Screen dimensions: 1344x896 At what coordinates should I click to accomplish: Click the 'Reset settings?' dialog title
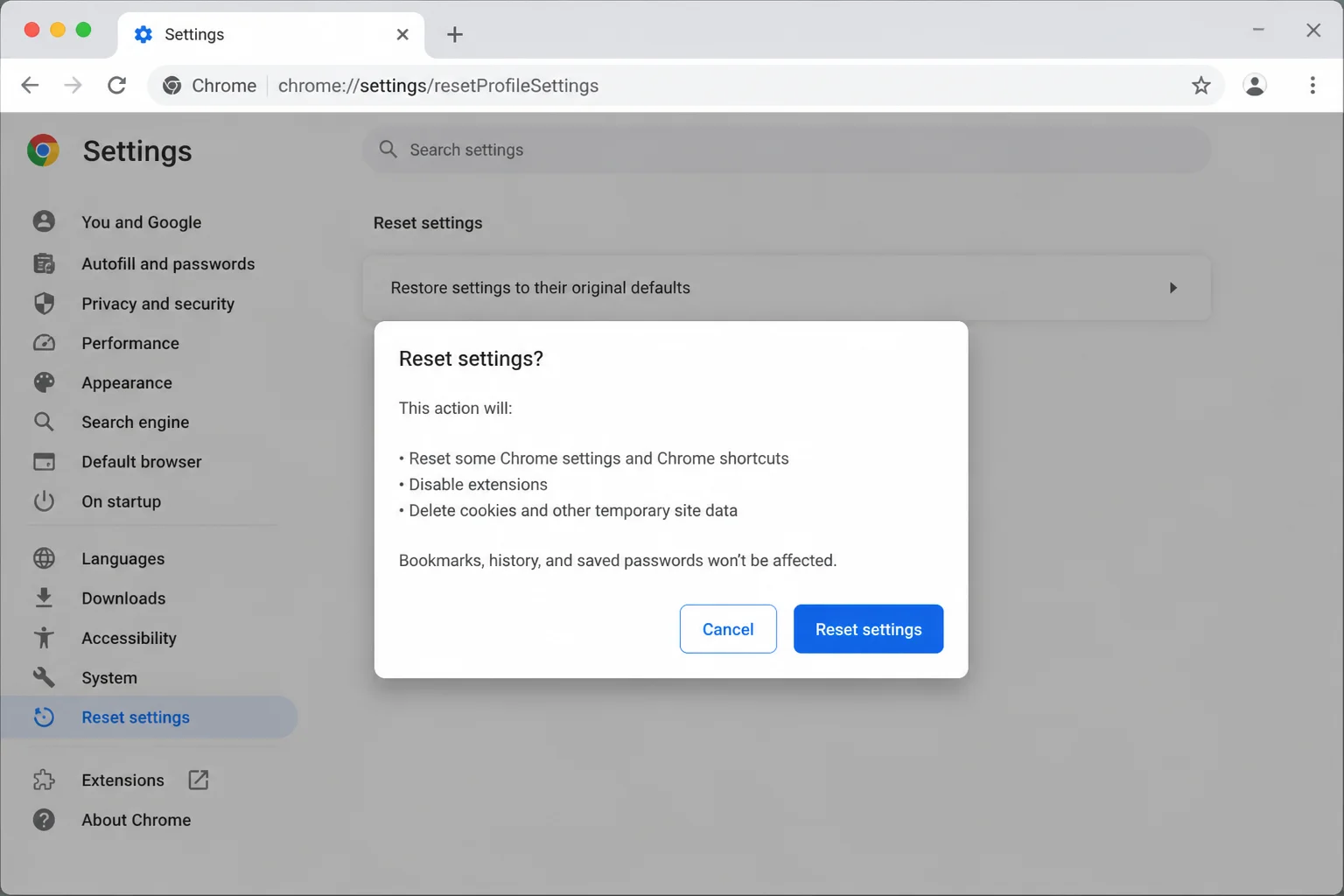click(471, 359)
